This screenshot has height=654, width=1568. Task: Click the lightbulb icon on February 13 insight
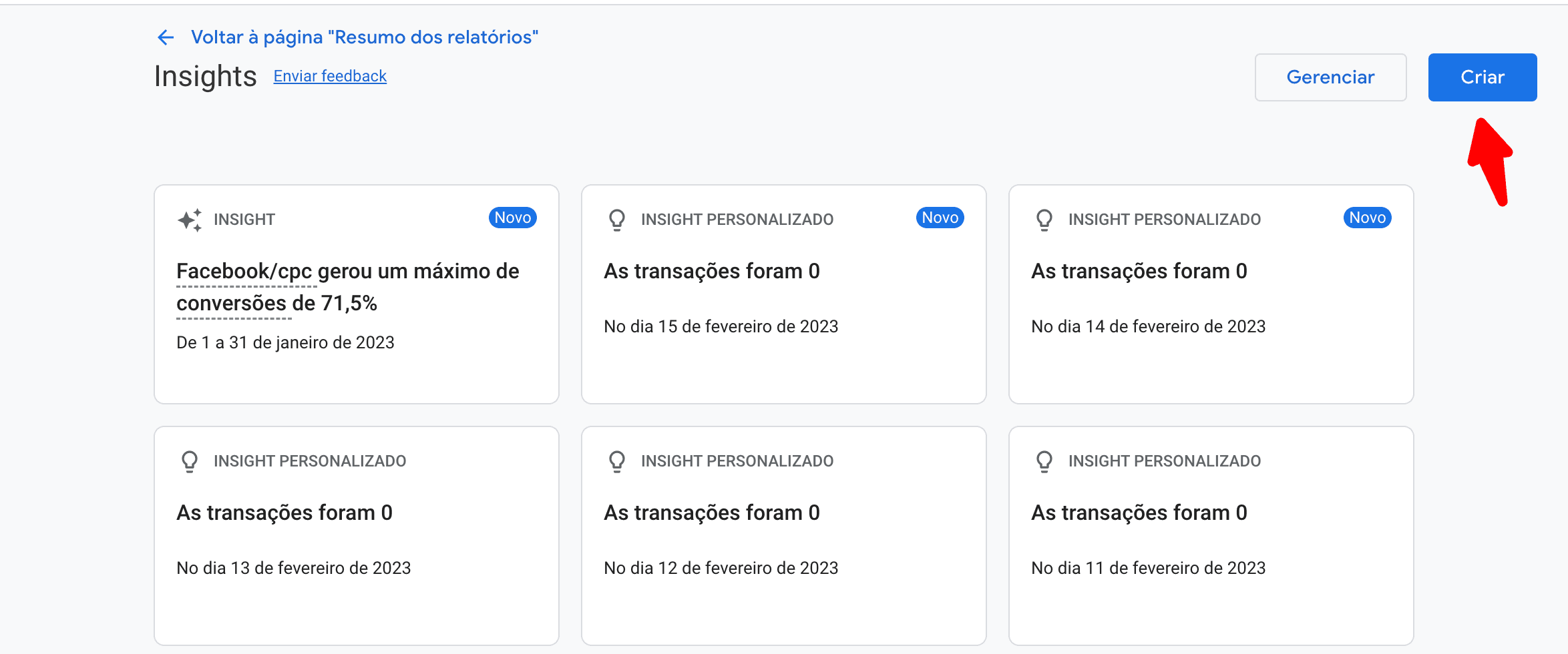[190, 460]
